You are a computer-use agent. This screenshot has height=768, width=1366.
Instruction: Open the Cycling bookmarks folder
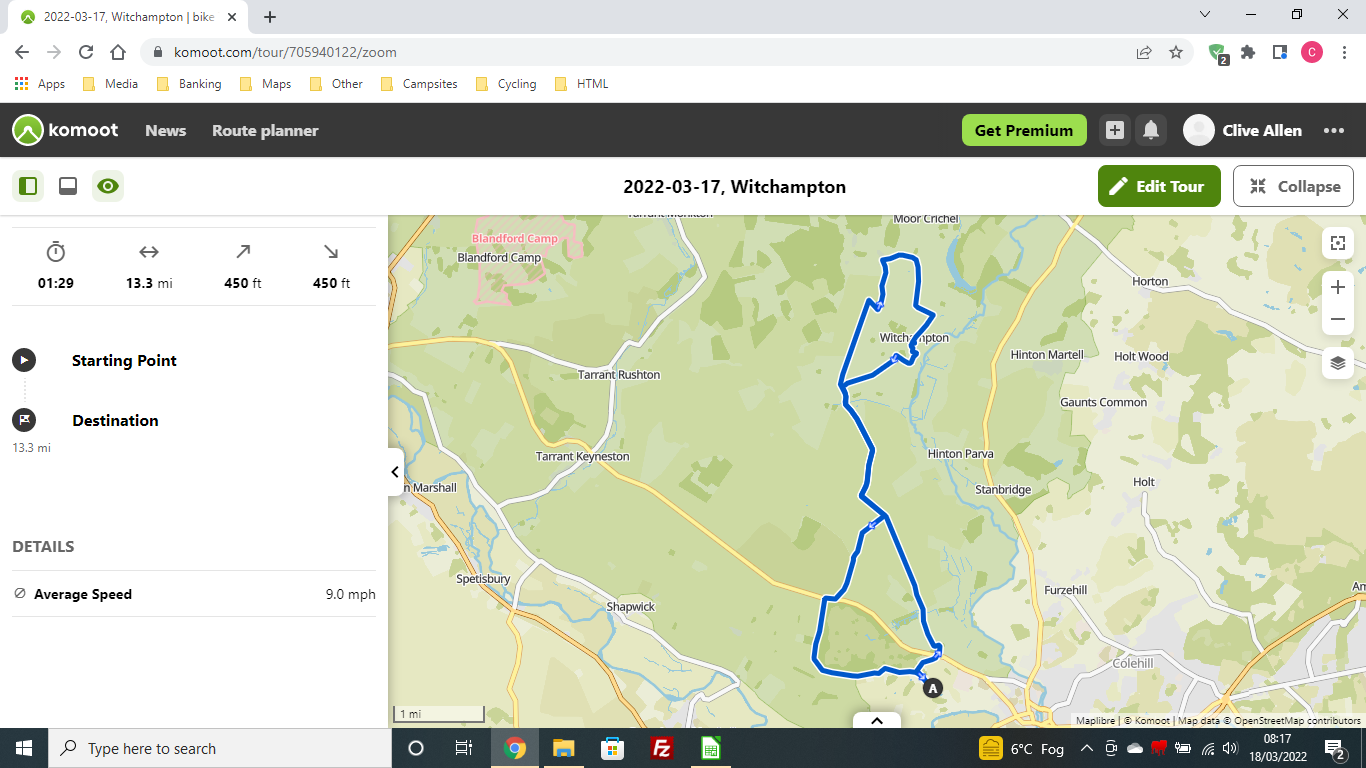(x=506, y=84)
